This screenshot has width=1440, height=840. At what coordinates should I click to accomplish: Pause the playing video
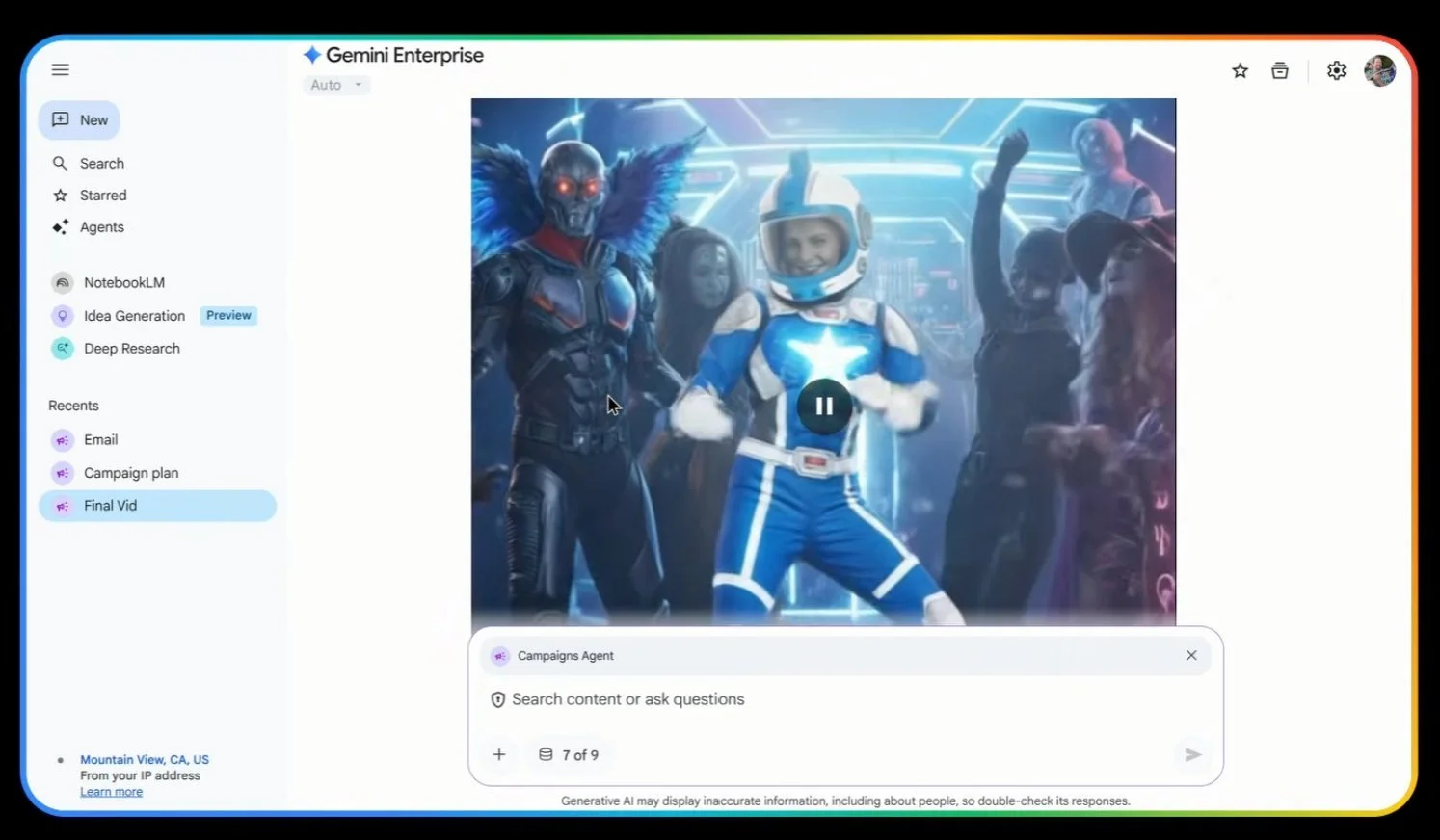(824, 406)
